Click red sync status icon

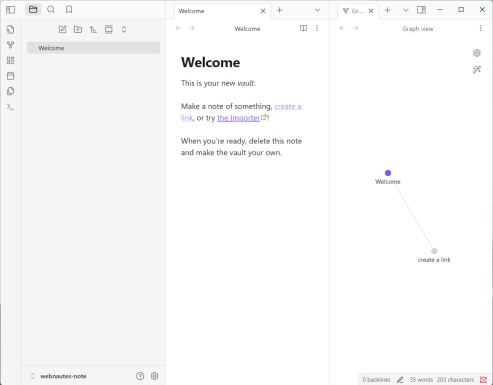483,380
